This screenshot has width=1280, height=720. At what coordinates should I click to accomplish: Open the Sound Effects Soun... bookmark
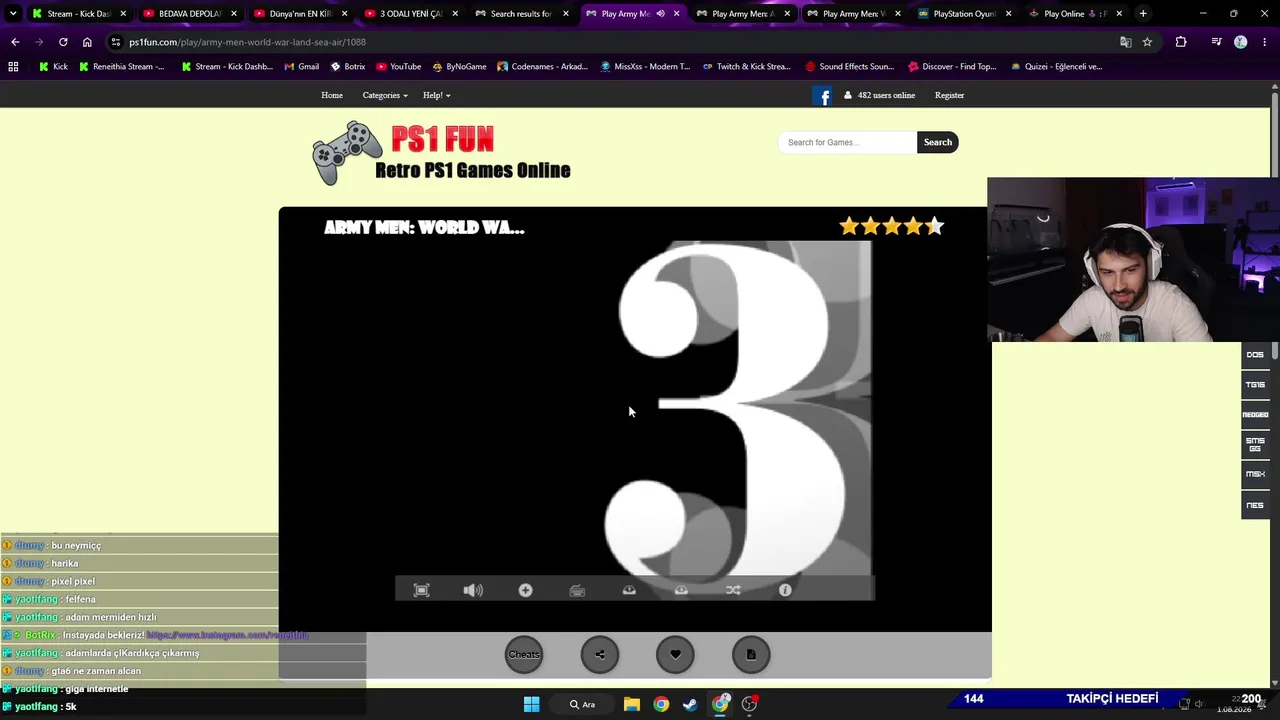point(849,67)
